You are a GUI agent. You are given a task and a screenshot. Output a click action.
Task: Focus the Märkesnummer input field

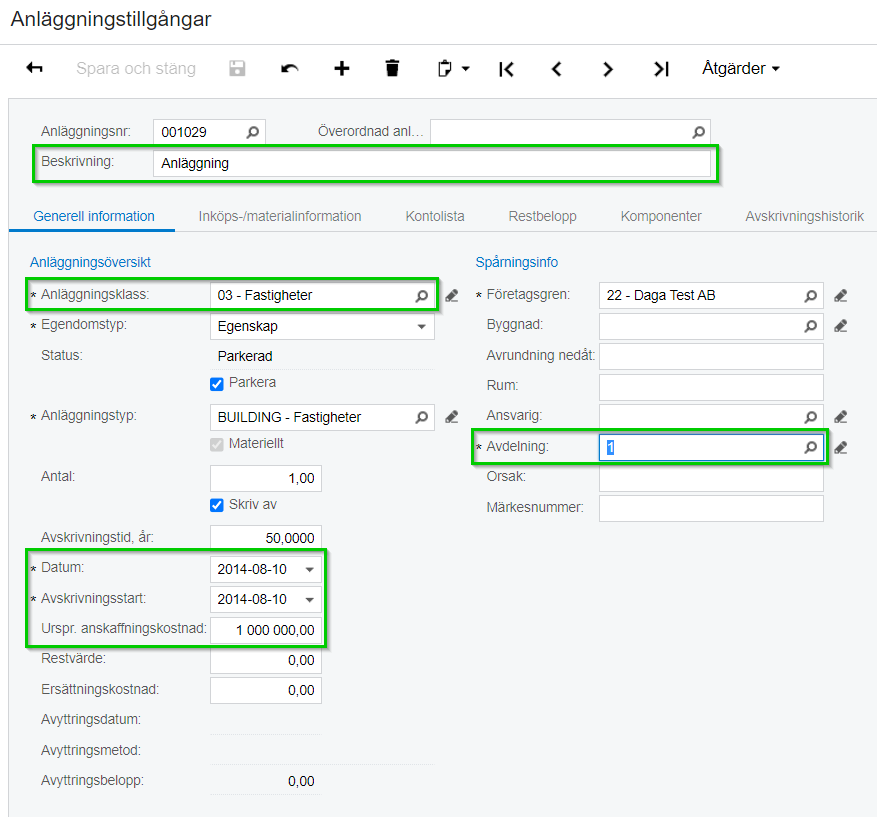tap(711, 508)
